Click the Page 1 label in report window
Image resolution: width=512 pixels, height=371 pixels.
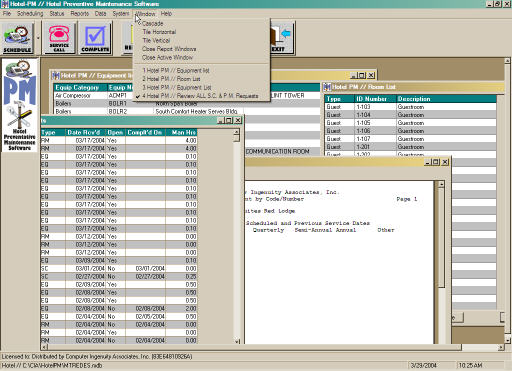click(406, 199)
